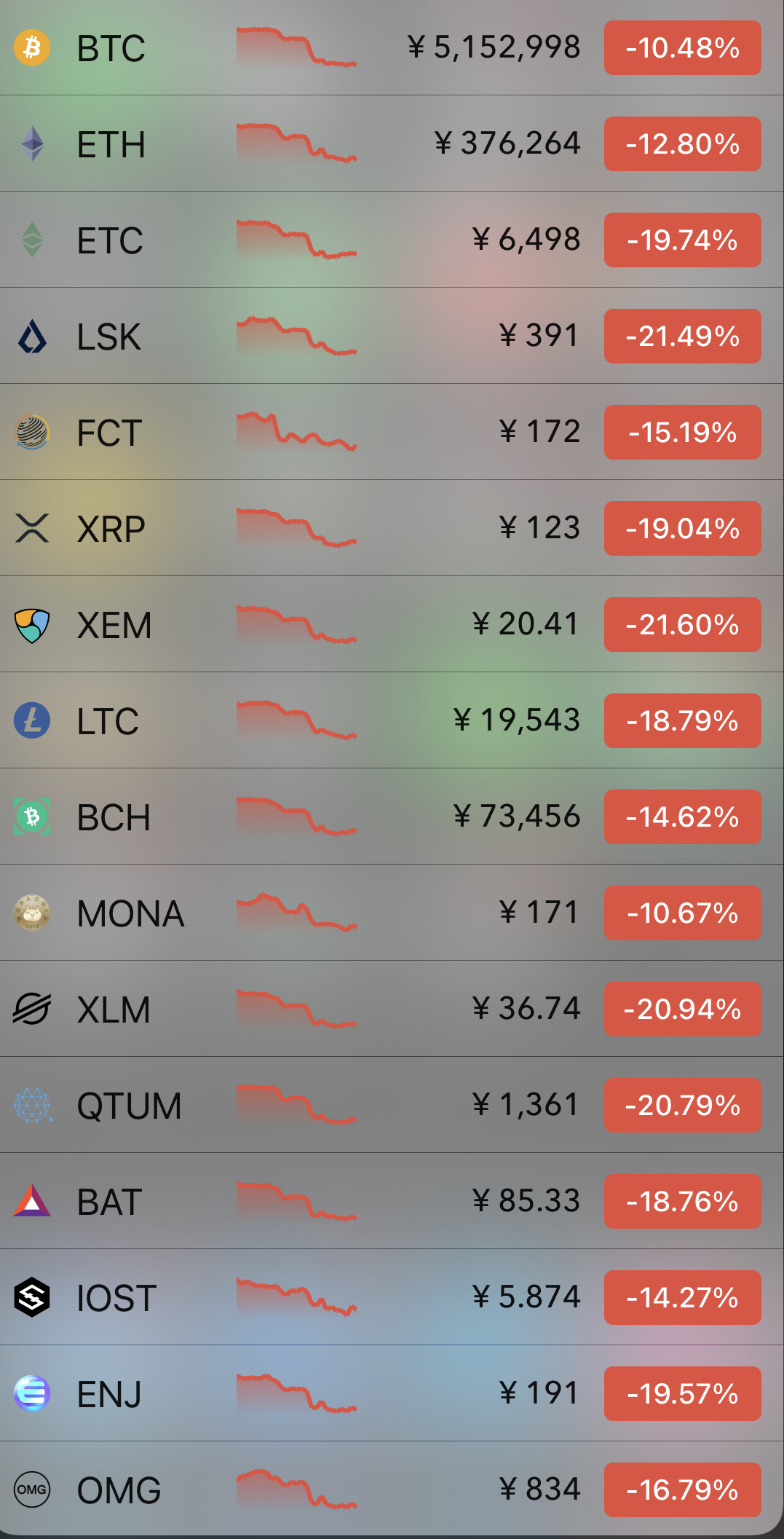Image resolution: width=784 pixels, height=1539 pixels.
Task: Tap the Litecoin LTC coin icon
Action: click(x=32, y=721)
